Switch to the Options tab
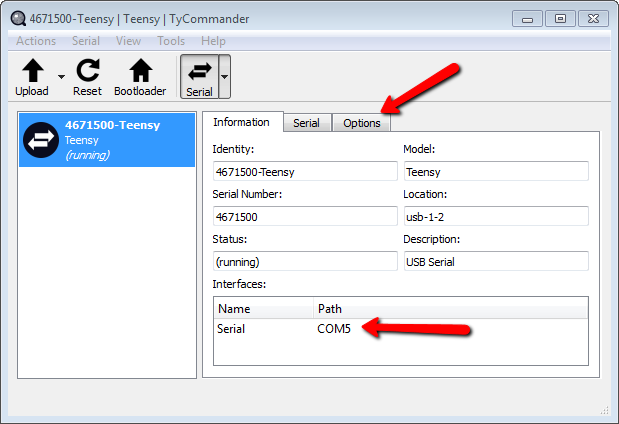This screenshot has width=619, height=424. tap(362, 123)
